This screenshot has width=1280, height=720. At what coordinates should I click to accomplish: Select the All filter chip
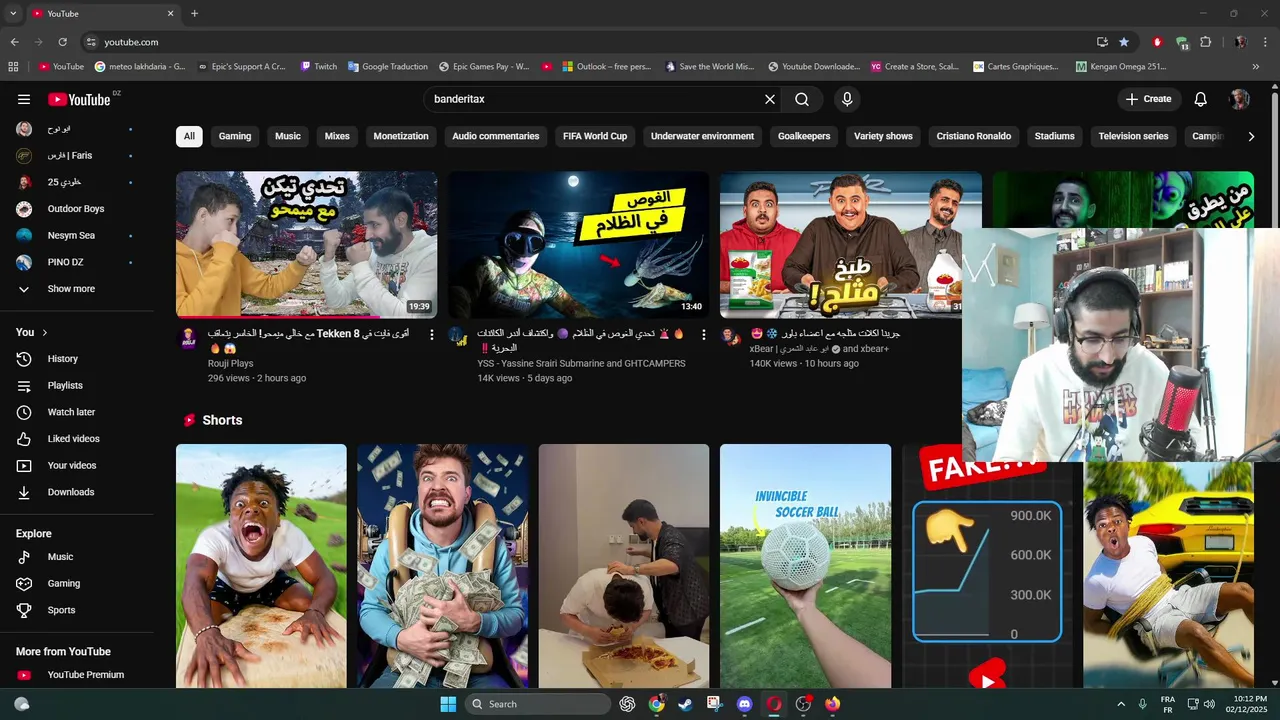(x=189, y=136)
